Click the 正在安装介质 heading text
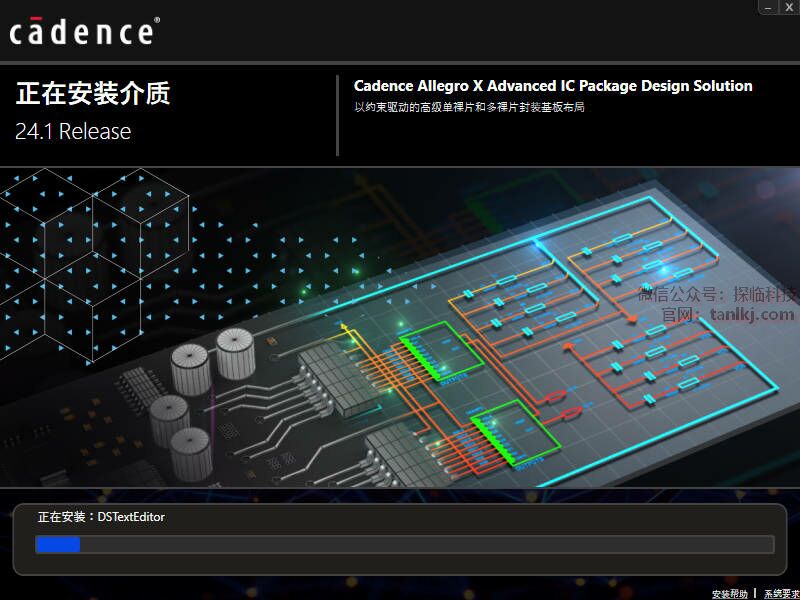Image resolution: width=800 pixels, height=600 pixels. click(x=93, y=93)
